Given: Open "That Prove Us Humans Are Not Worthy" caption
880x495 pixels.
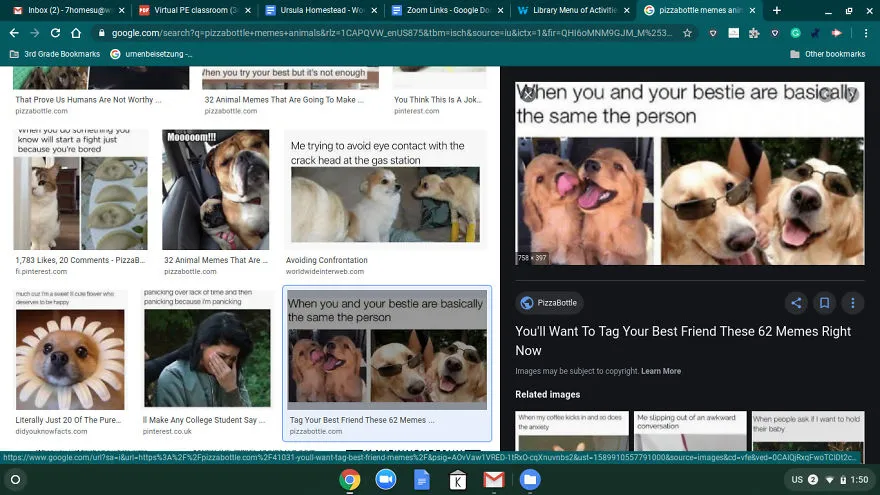Looking at the screenshot, I should pos(88,100).
